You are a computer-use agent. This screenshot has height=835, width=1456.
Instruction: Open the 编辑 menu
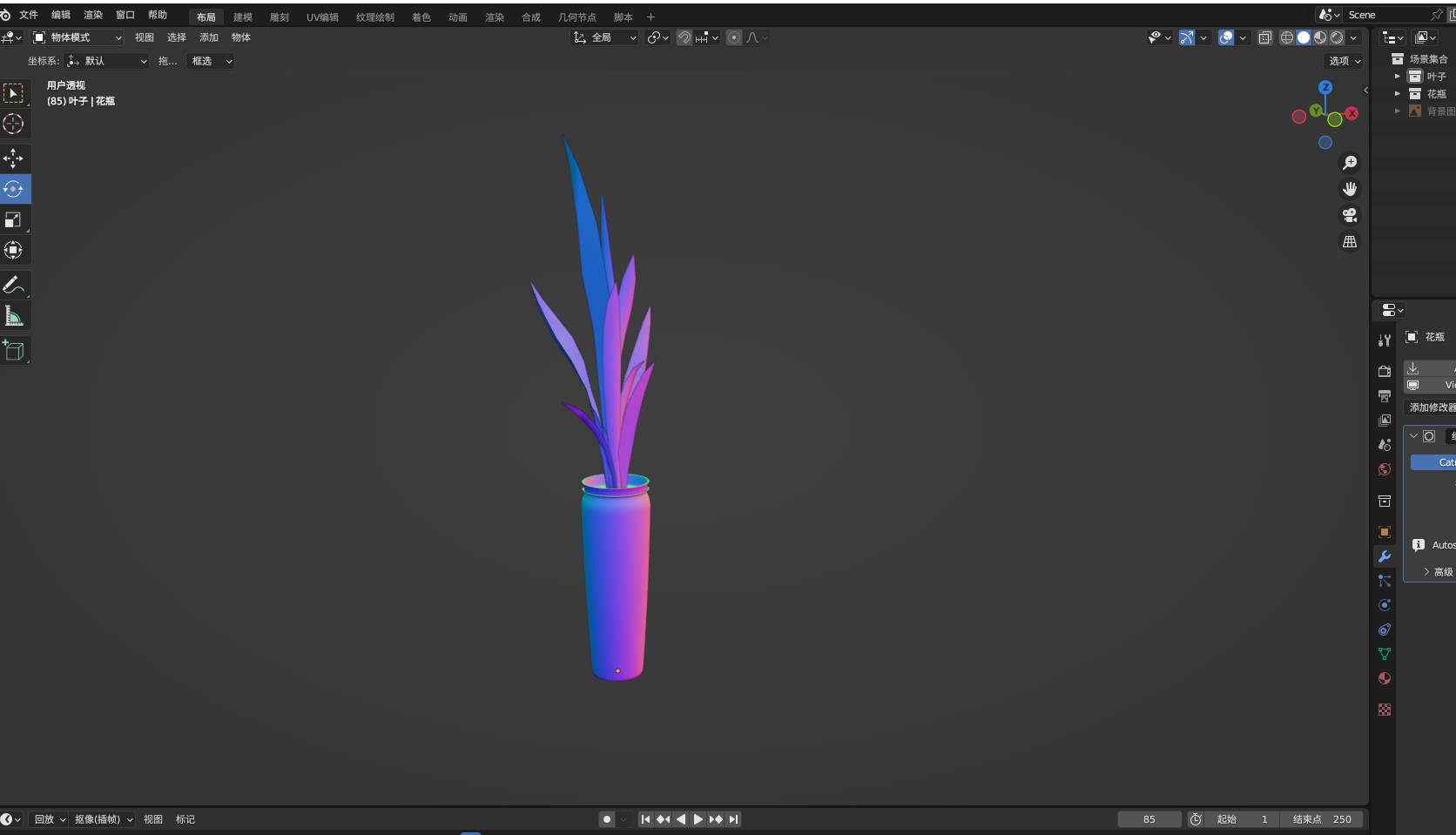[61, 15]
